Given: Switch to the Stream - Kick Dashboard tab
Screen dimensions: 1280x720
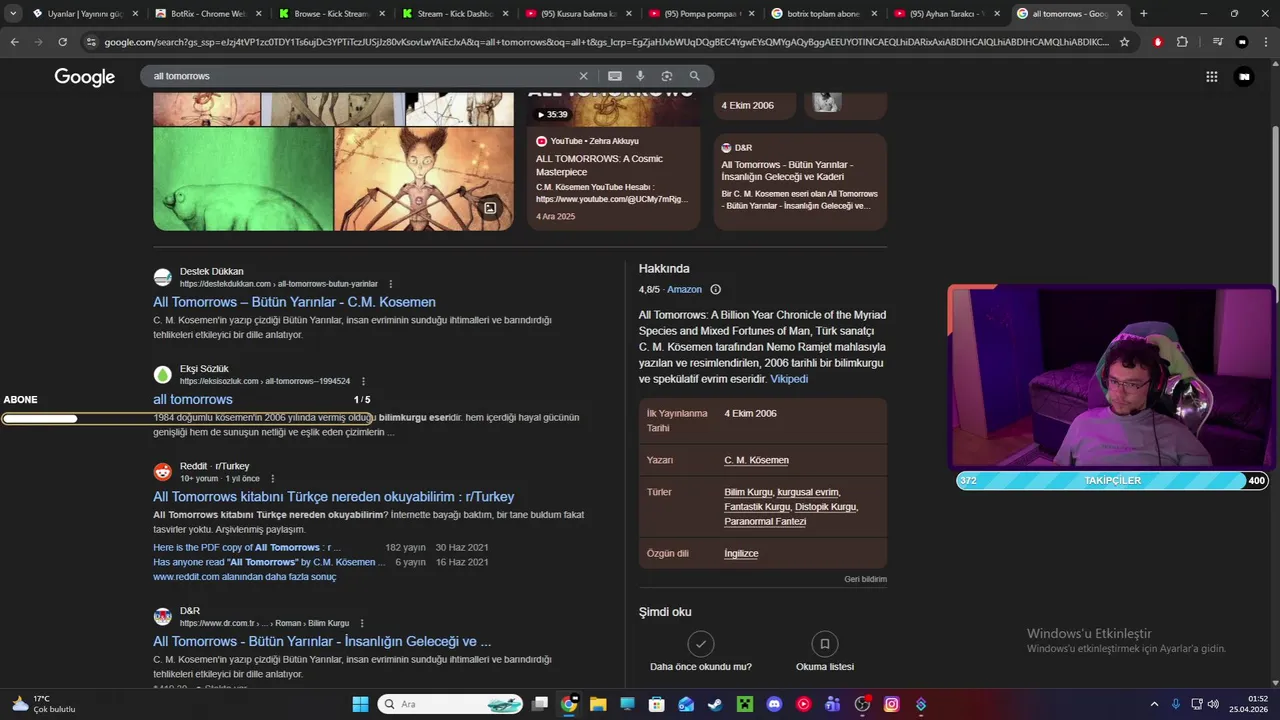Looking at the screenshot, I should (x=455, y=14).
